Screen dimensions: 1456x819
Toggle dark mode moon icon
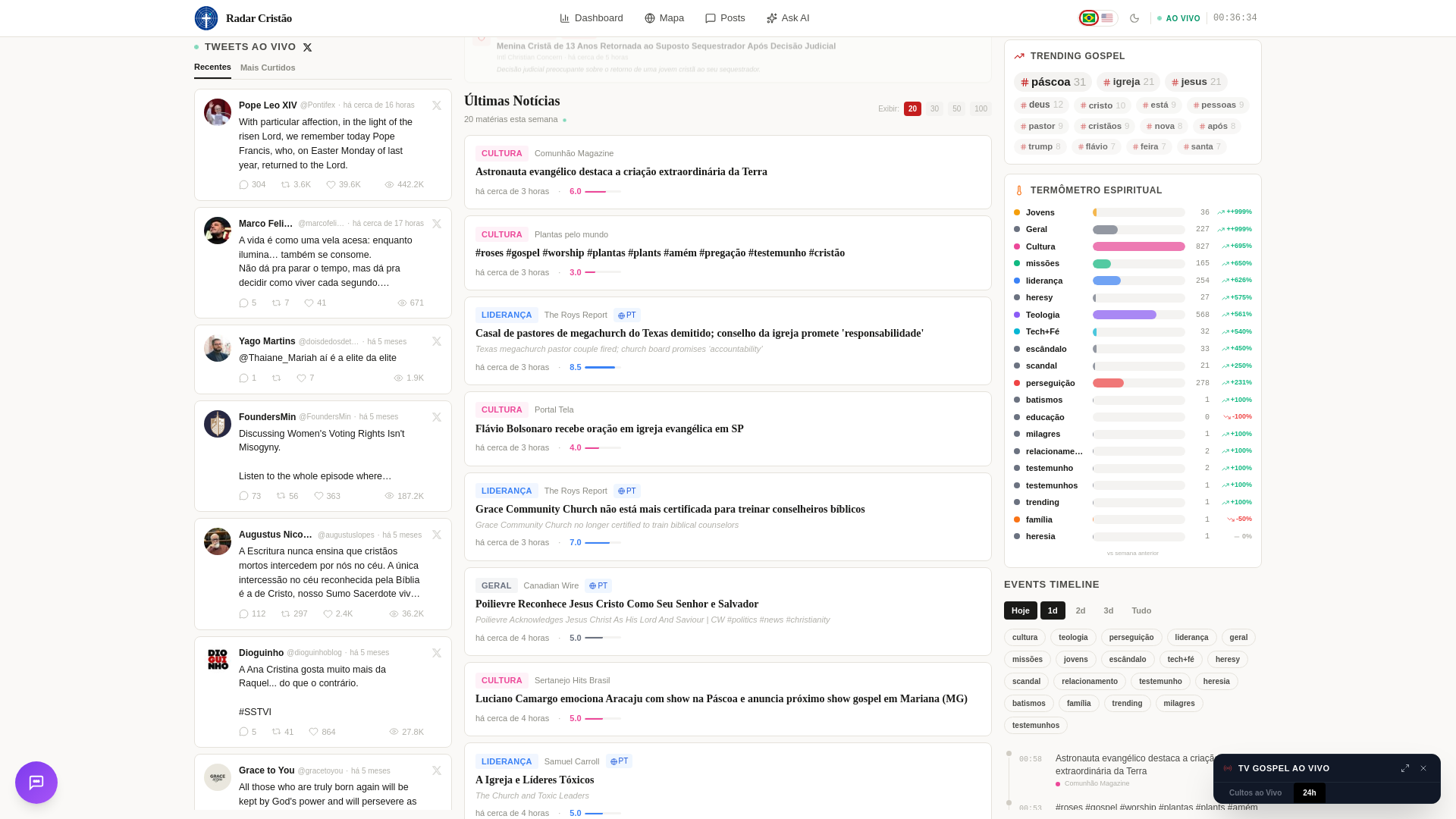click(x=1134, y=18)
